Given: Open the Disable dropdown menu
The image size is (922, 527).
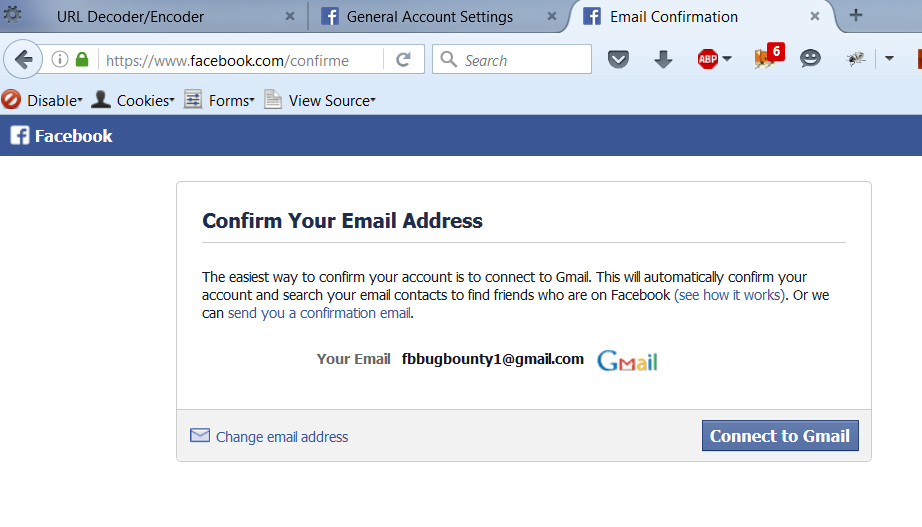Looking at the screenshot, I should [43, 100].
